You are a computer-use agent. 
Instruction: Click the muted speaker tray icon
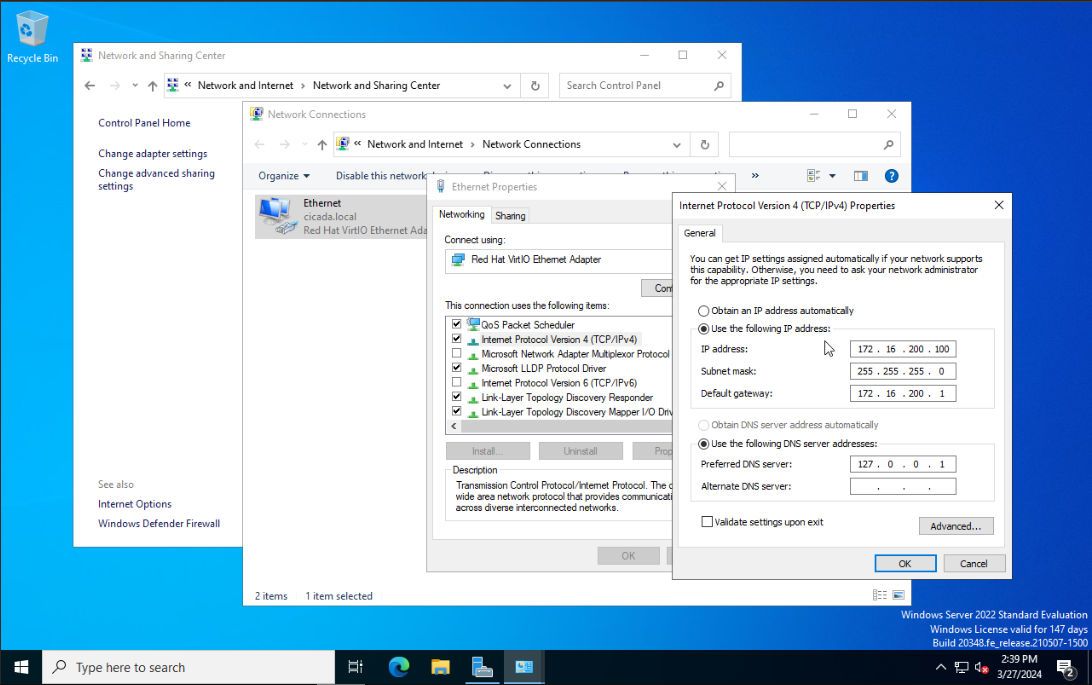[x=982, y=667]
